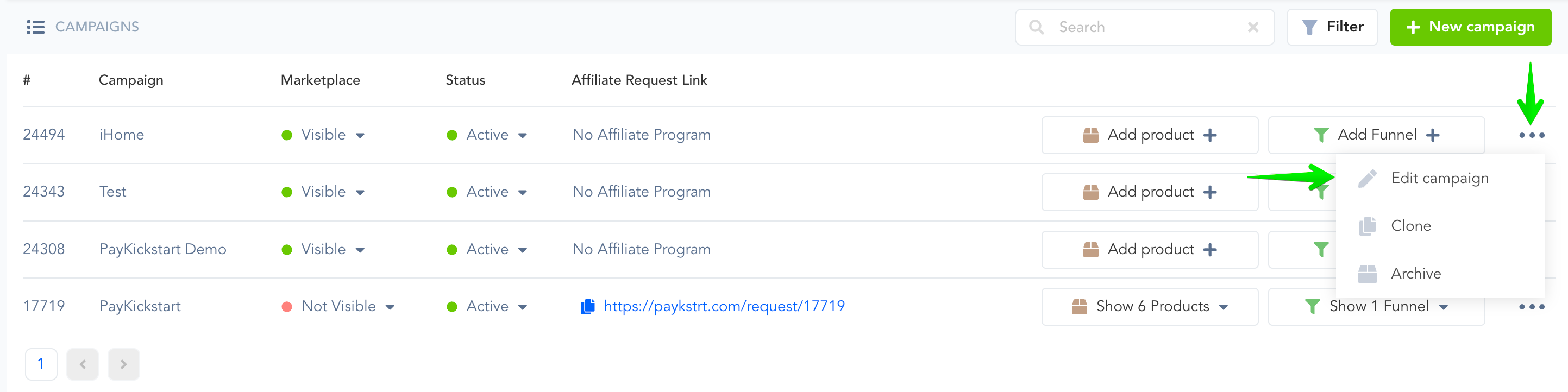1568x392 pixels.
Task: Open the Filter button
Action: (x=1332, y=27)
